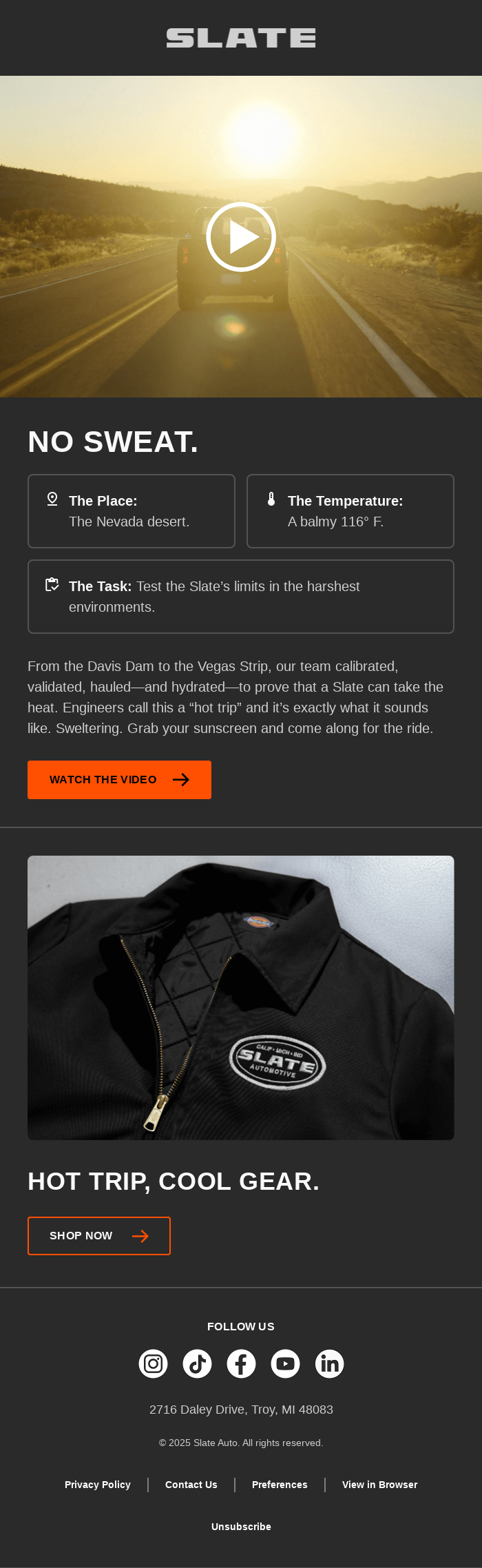Click the Shop Now button
The width and height of the screenshot is (482, 1568).
click(99, 1236)
